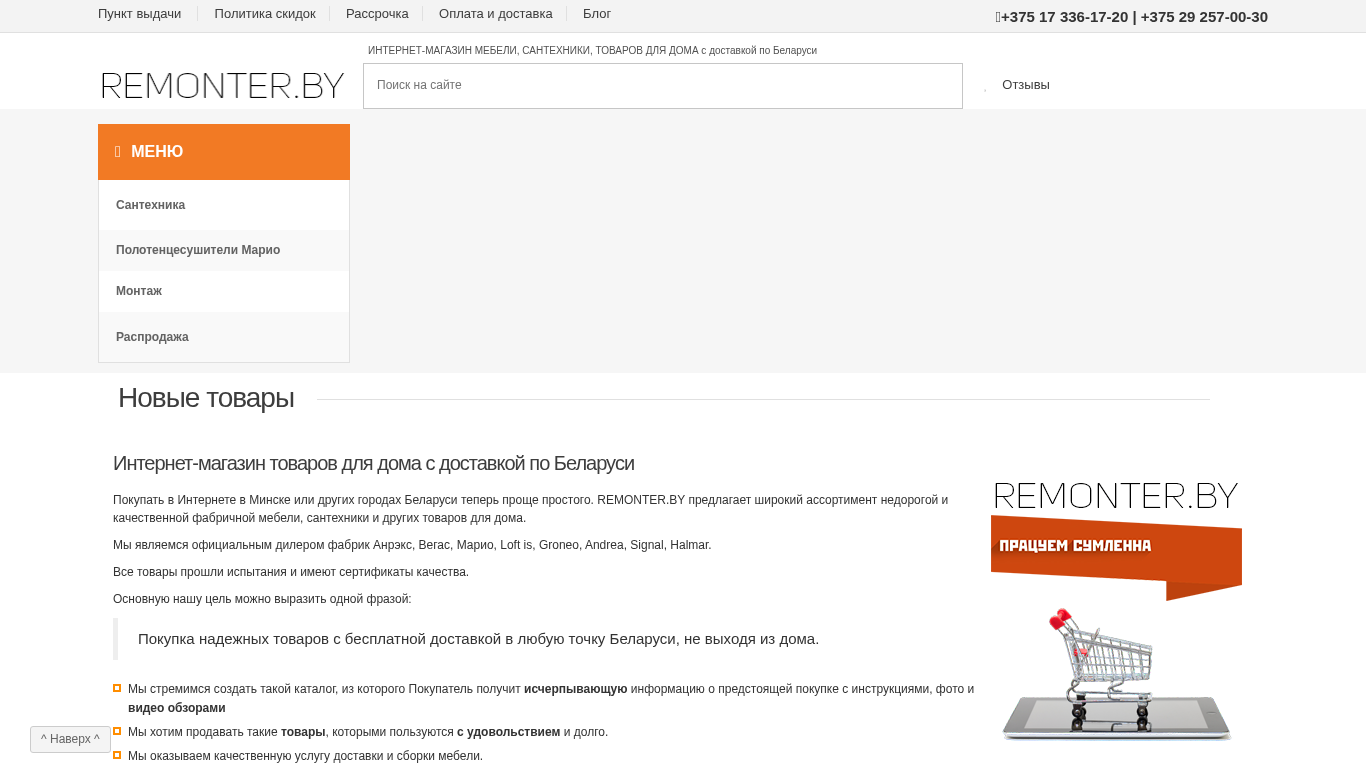Select Сантехника in the menu
The image size is (1366, 768).
[150, 205]
